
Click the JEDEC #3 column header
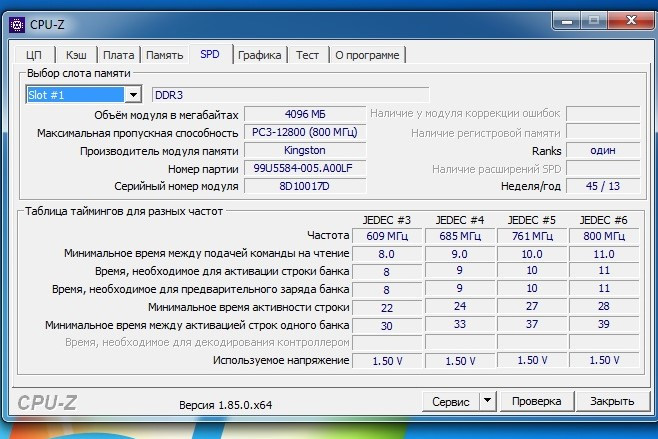point(386,220)
